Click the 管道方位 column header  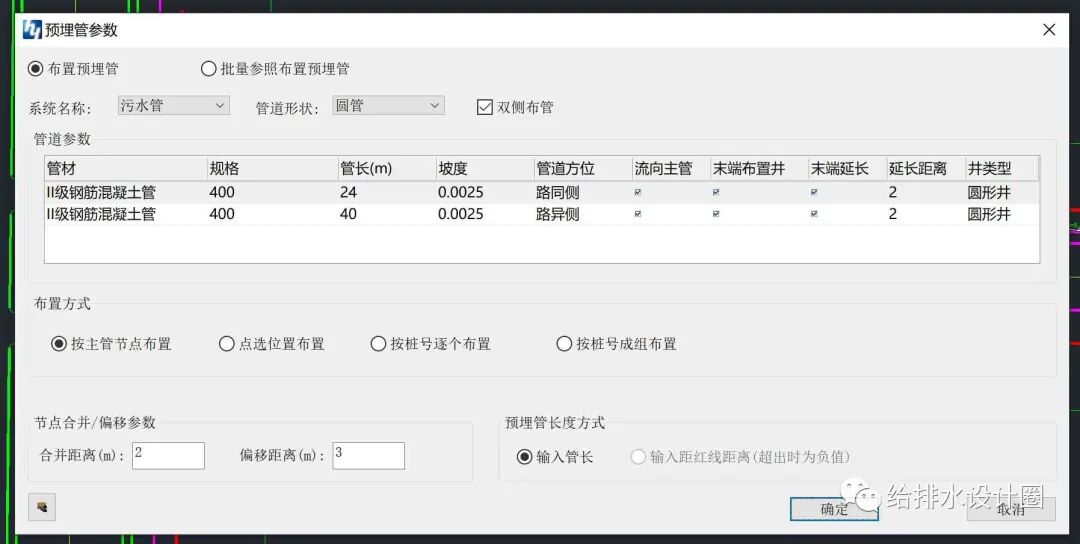pos(583,169)
